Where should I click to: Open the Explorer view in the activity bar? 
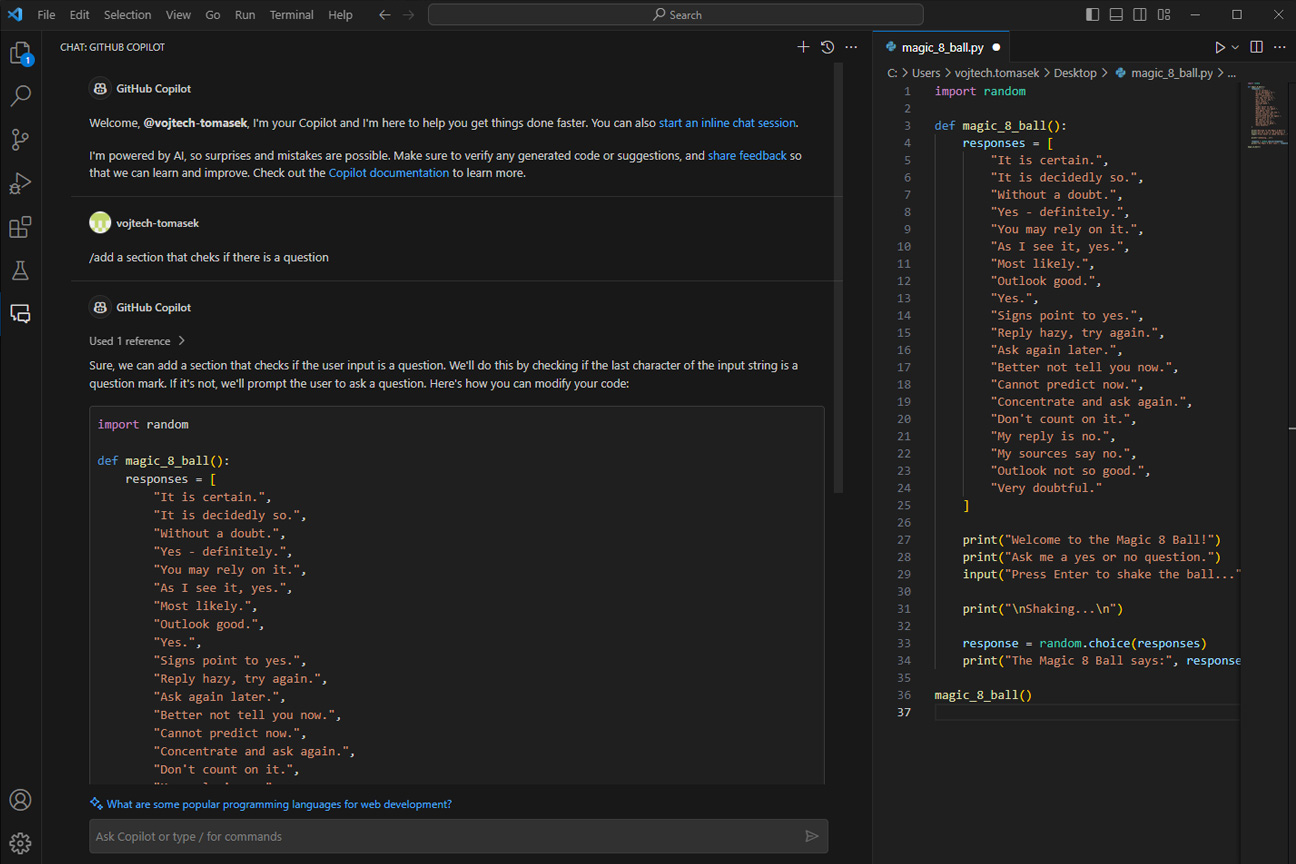coord(20,53)
